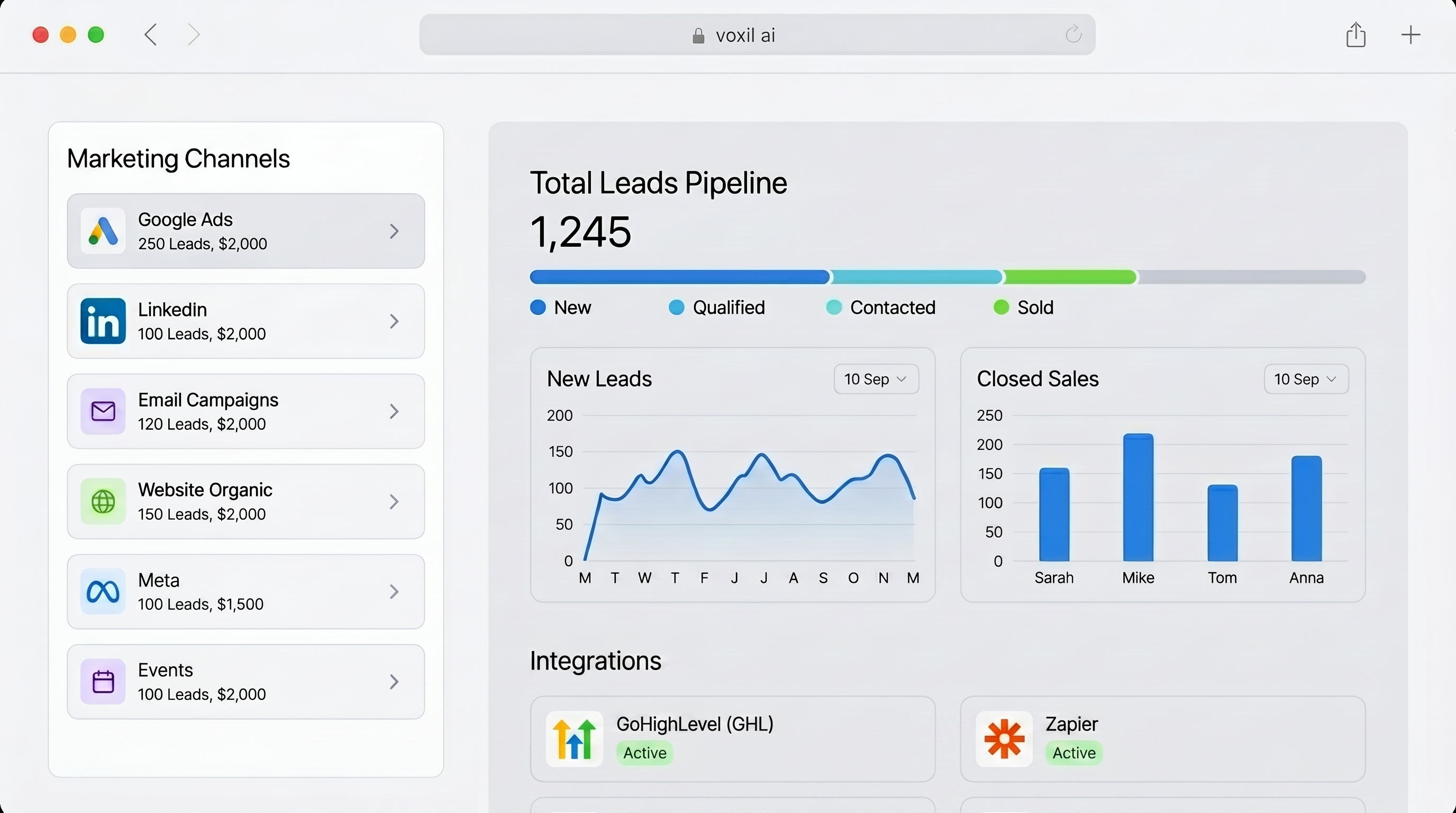Open the browser share icon
Screen dimensions: 1456x813
1355,34
